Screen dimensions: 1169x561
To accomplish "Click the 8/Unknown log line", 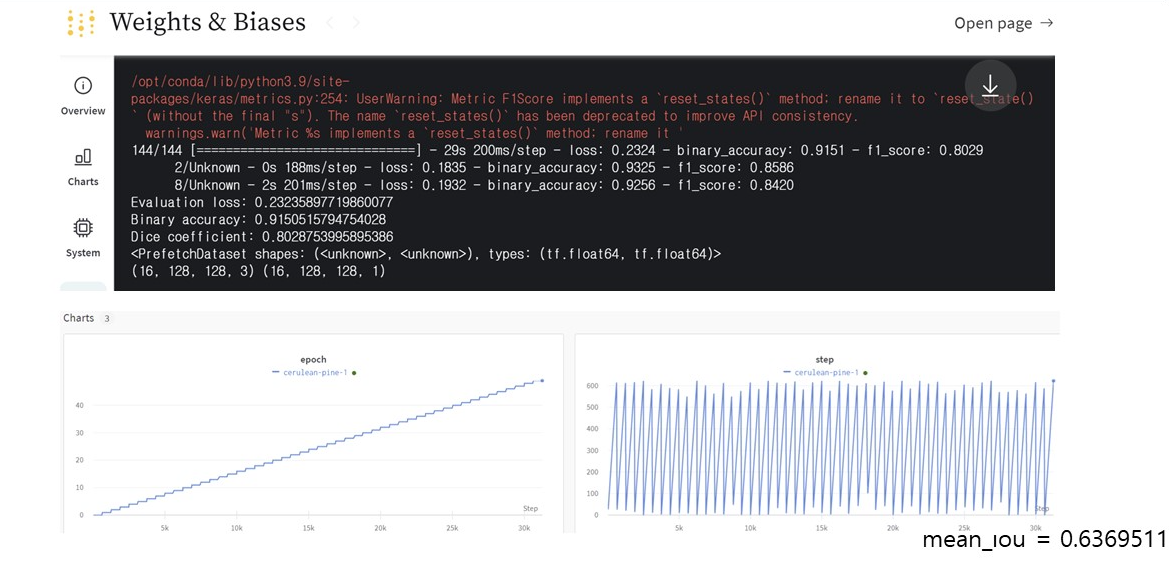I will (484, 185).
